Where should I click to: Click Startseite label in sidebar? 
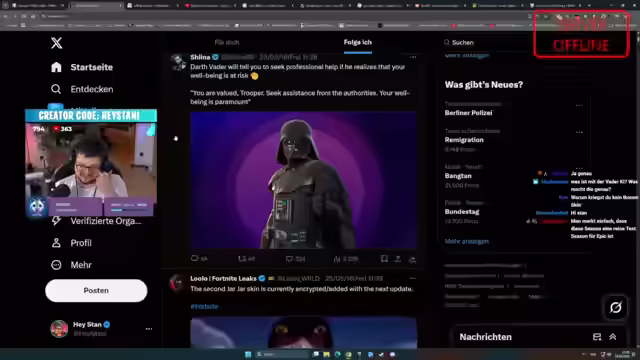[x=91, y=67]
